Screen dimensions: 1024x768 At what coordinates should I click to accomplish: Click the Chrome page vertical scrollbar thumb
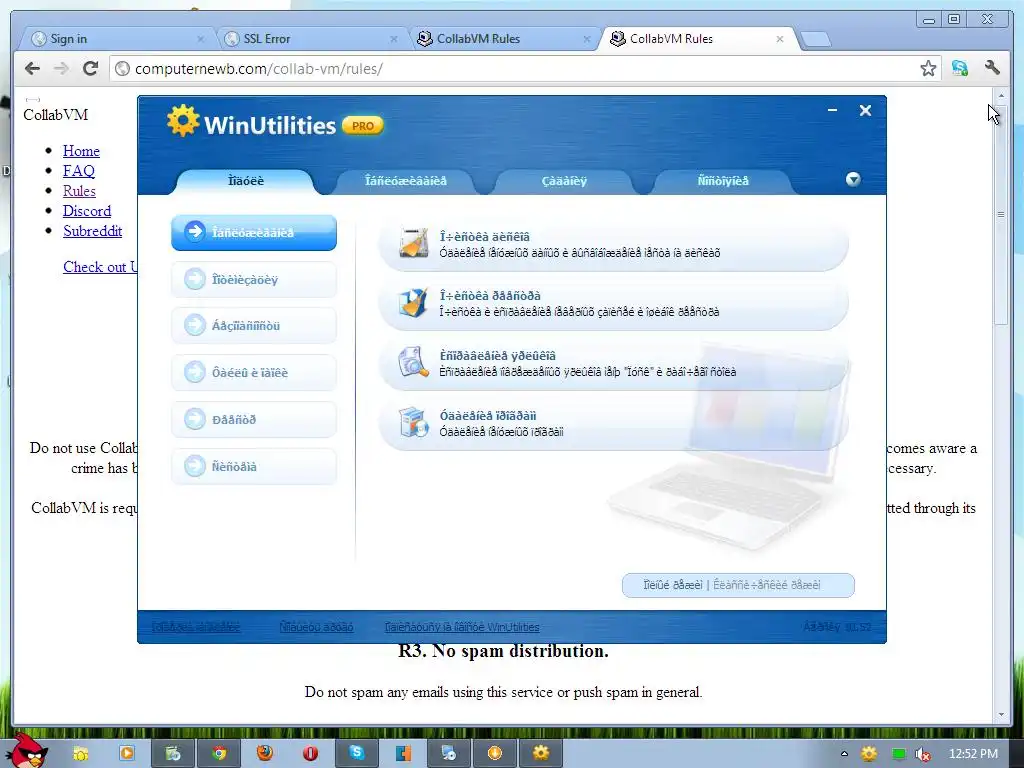click(x=1000, y=214)
